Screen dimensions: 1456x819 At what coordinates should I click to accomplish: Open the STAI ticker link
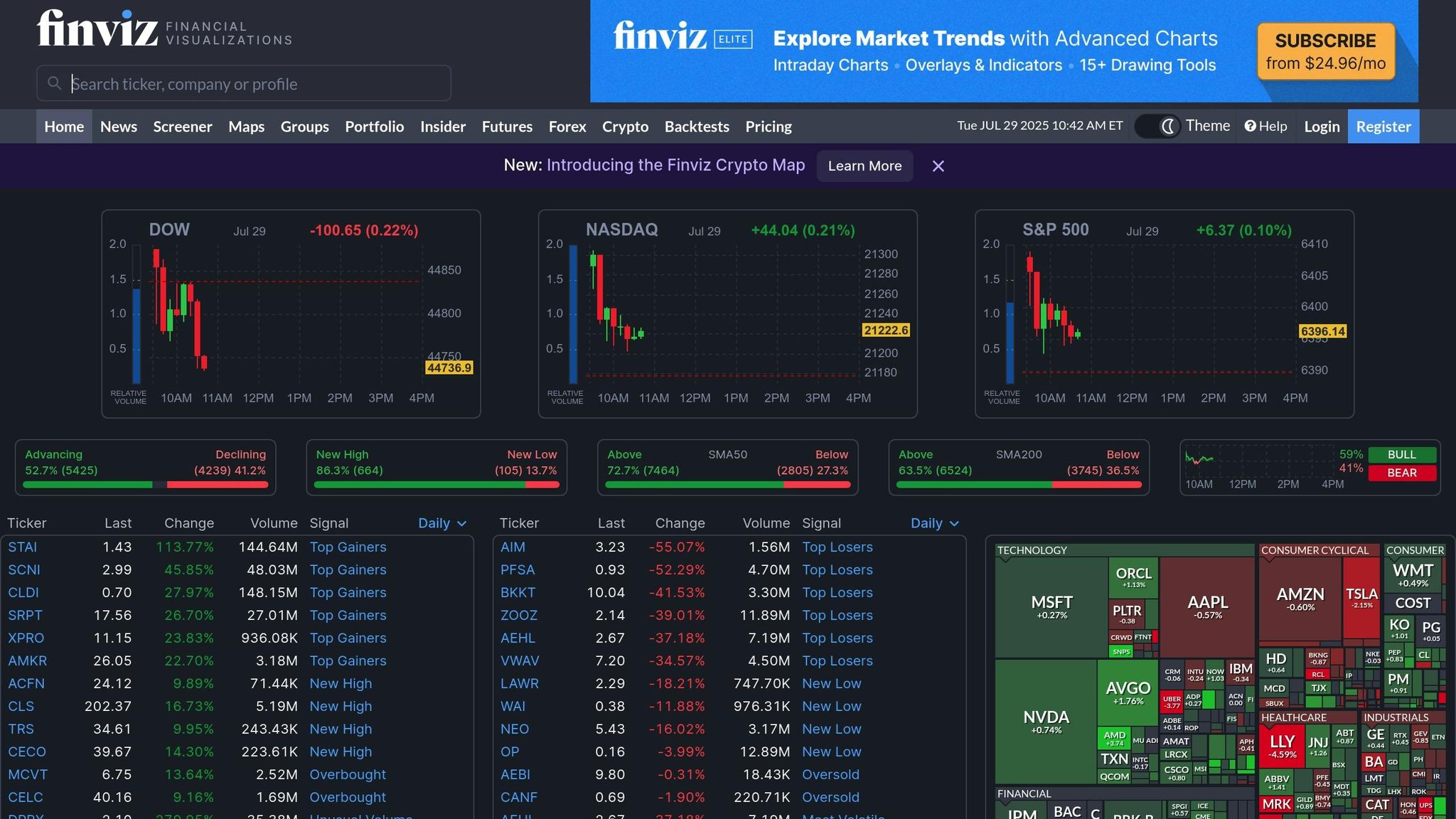[x=22, y=547]
